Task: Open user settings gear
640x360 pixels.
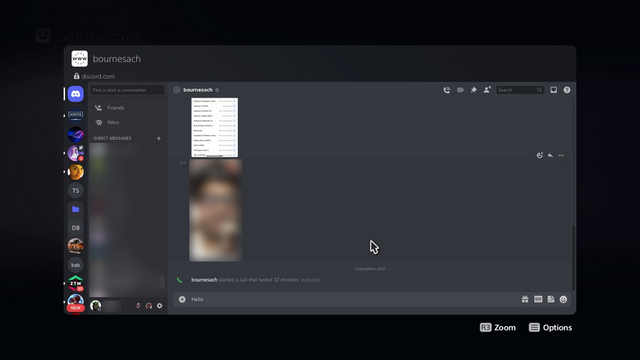Action: [x=160, y=306]
